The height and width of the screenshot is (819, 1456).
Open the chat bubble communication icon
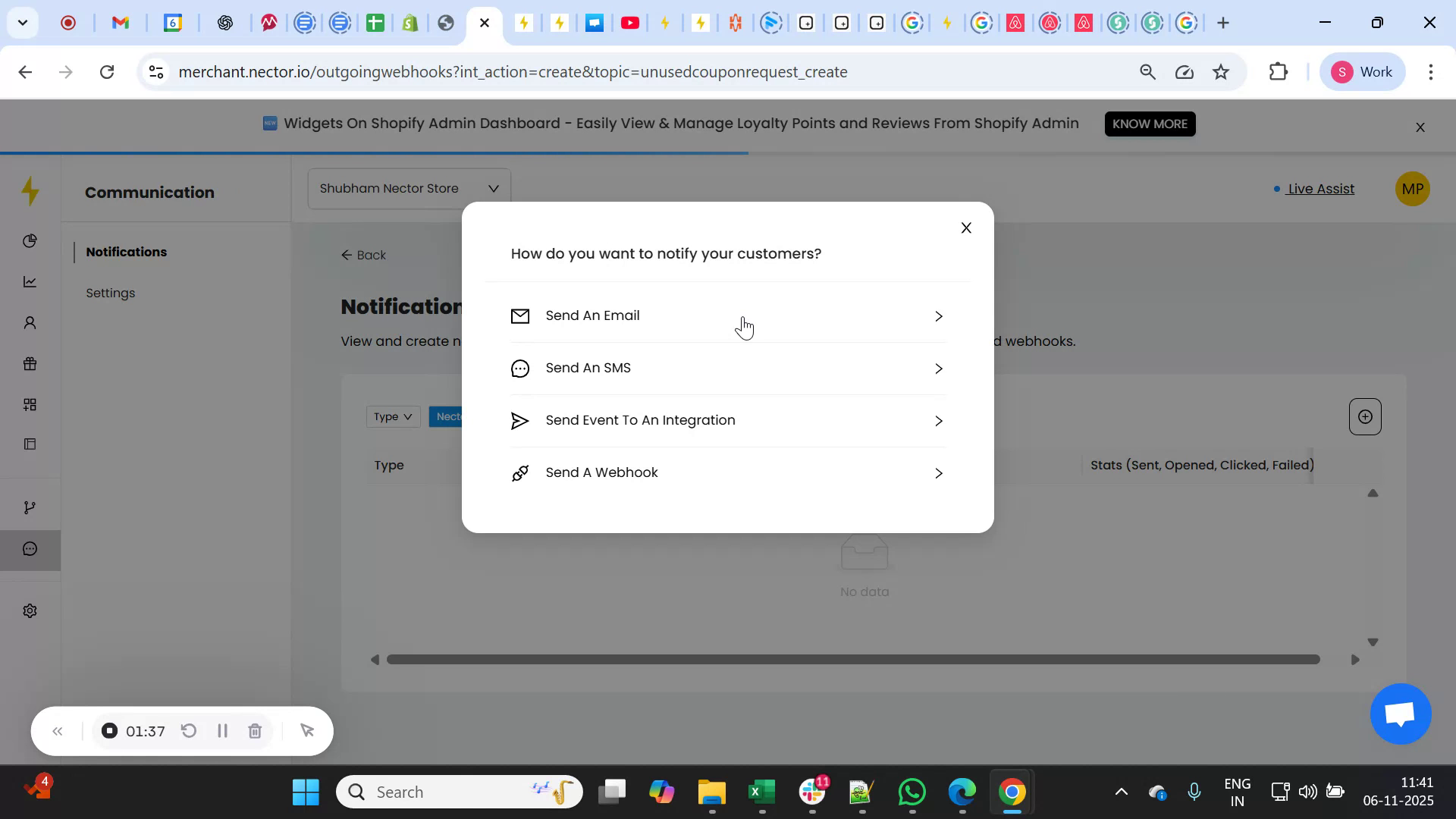pyautogui.click(x=30, y=548)
